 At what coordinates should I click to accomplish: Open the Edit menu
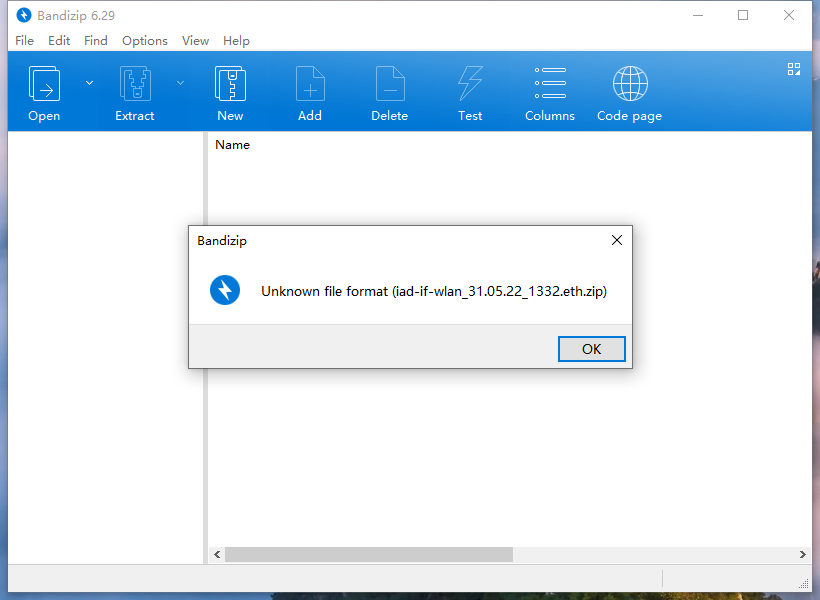point(59,41)
